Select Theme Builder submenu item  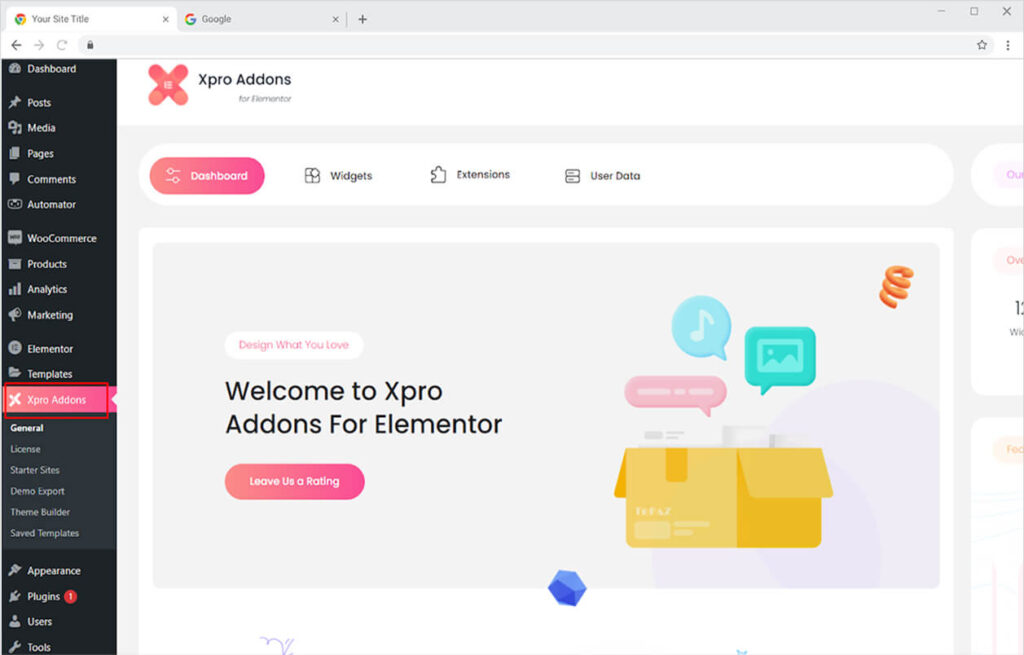coord(40,513)
